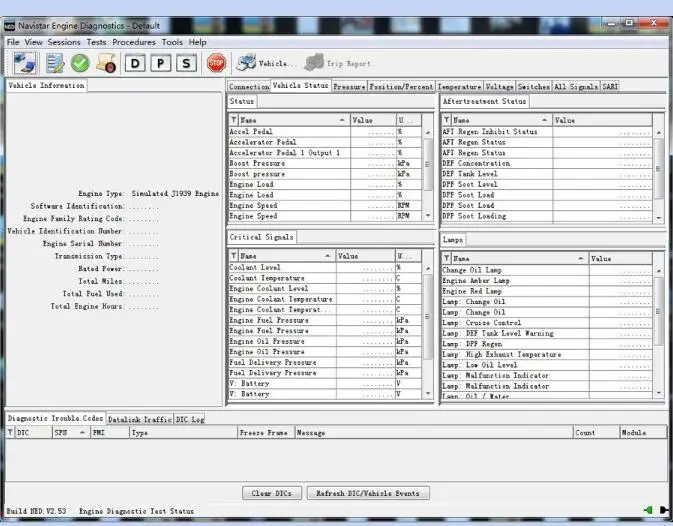Click the connect-to-vehicle laptop icon
Screen dimensions: 673x526
[24, 63]
